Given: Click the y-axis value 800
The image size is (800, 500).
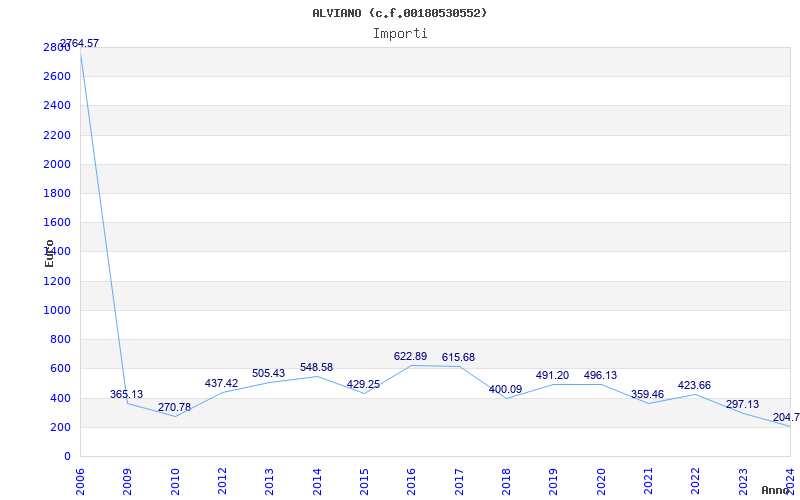Looking at the screenshot, I should pos(60,339).
